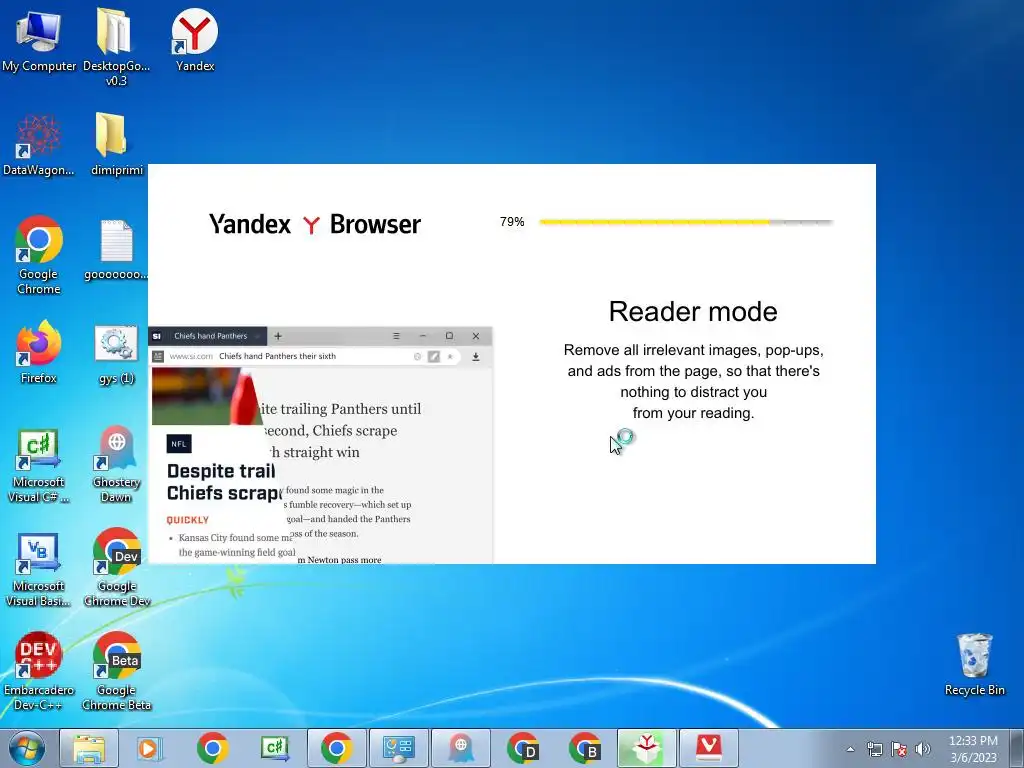Click the Reader mode preview screenshot
Viewport: 1024px width, 768px height.
pyautogui.click(x=321, y=445)
